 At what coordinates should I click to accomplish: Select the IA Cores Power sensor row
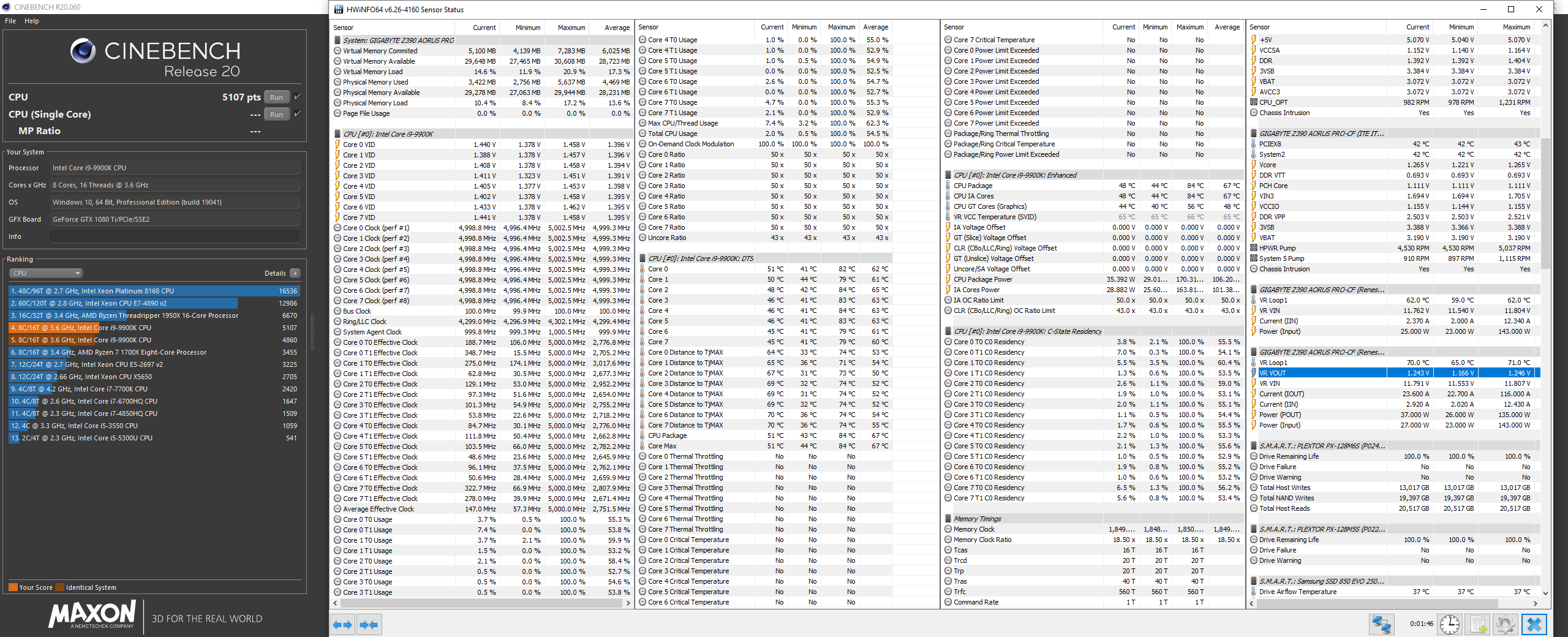(1093, 290)
